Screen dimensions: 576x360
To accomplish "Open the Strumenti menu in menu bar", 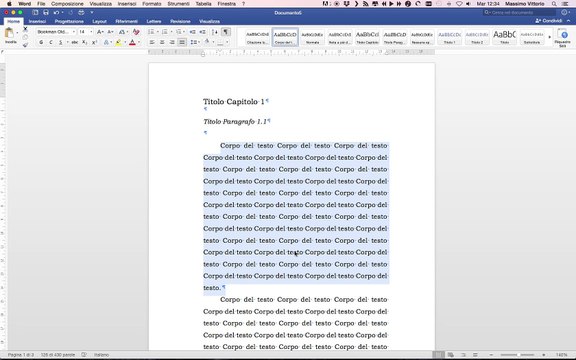I will (x=179, y=4).
